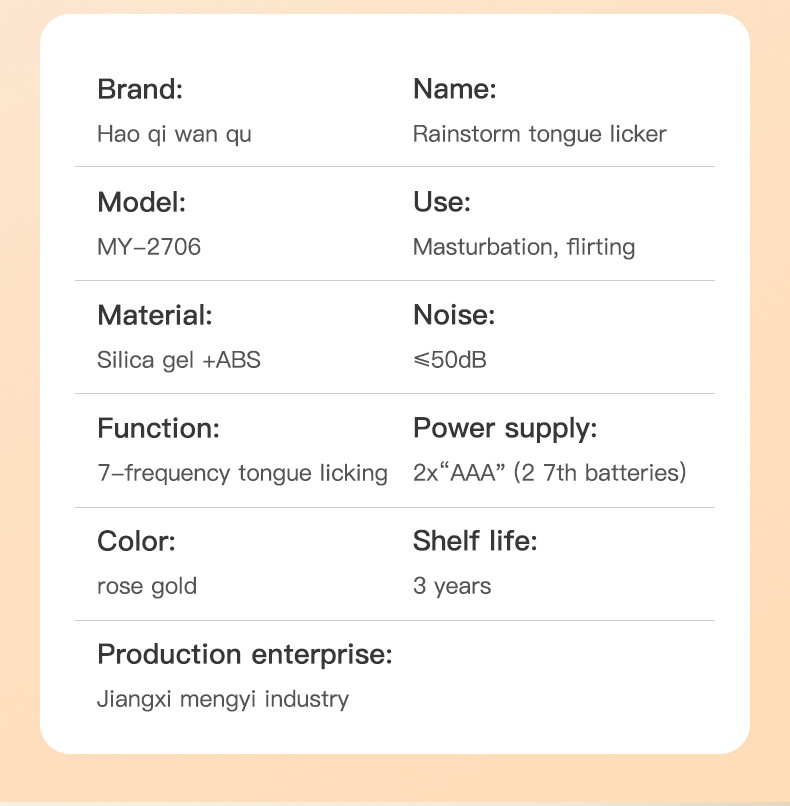Click the "Name:" heading label
This screenshot has width=790, height=806.
click(x=454, y=89)
